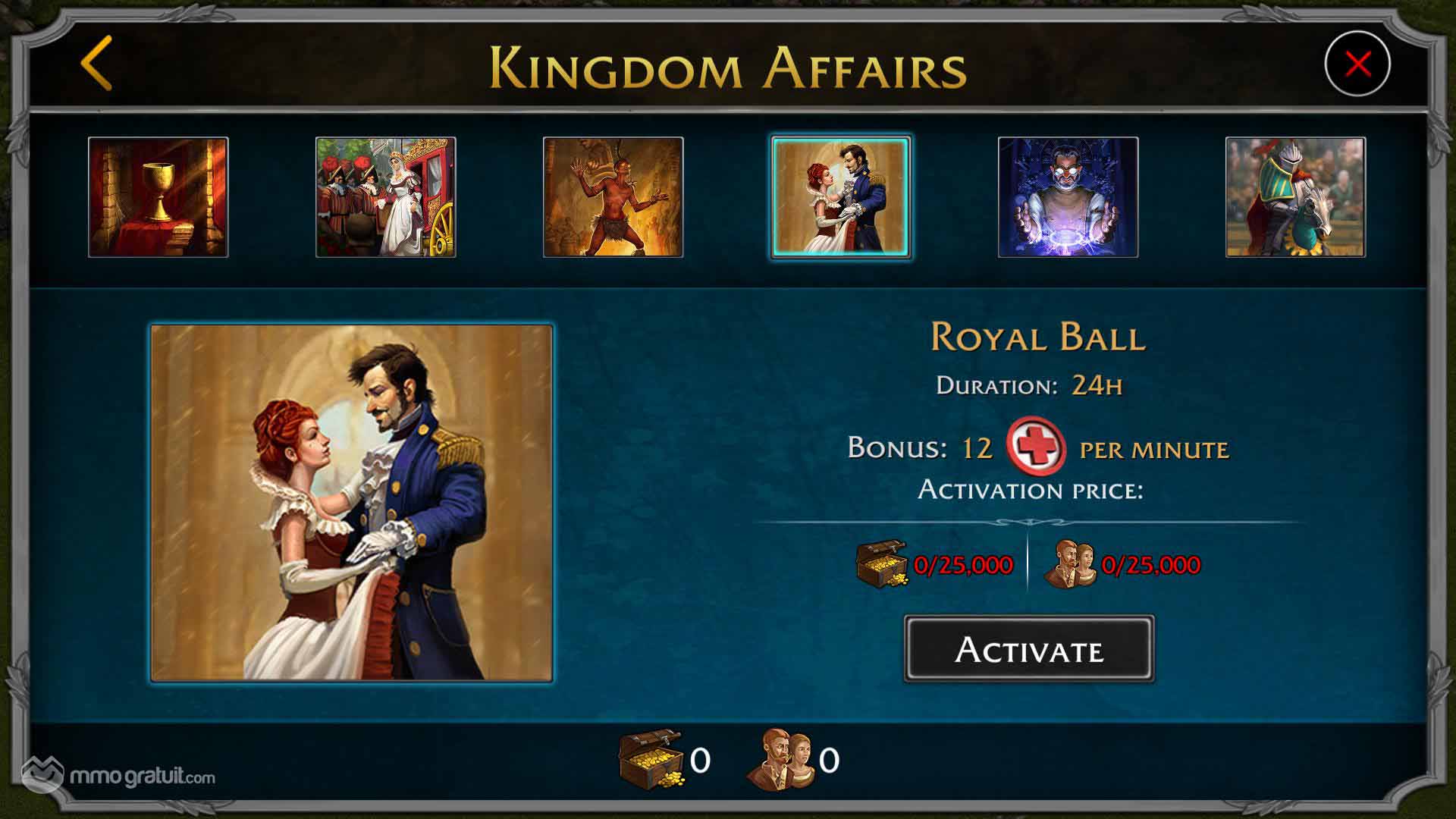1456x819 pixels.
Task: Click the treasure chest activation price icon
Action: tap(882, 564)
